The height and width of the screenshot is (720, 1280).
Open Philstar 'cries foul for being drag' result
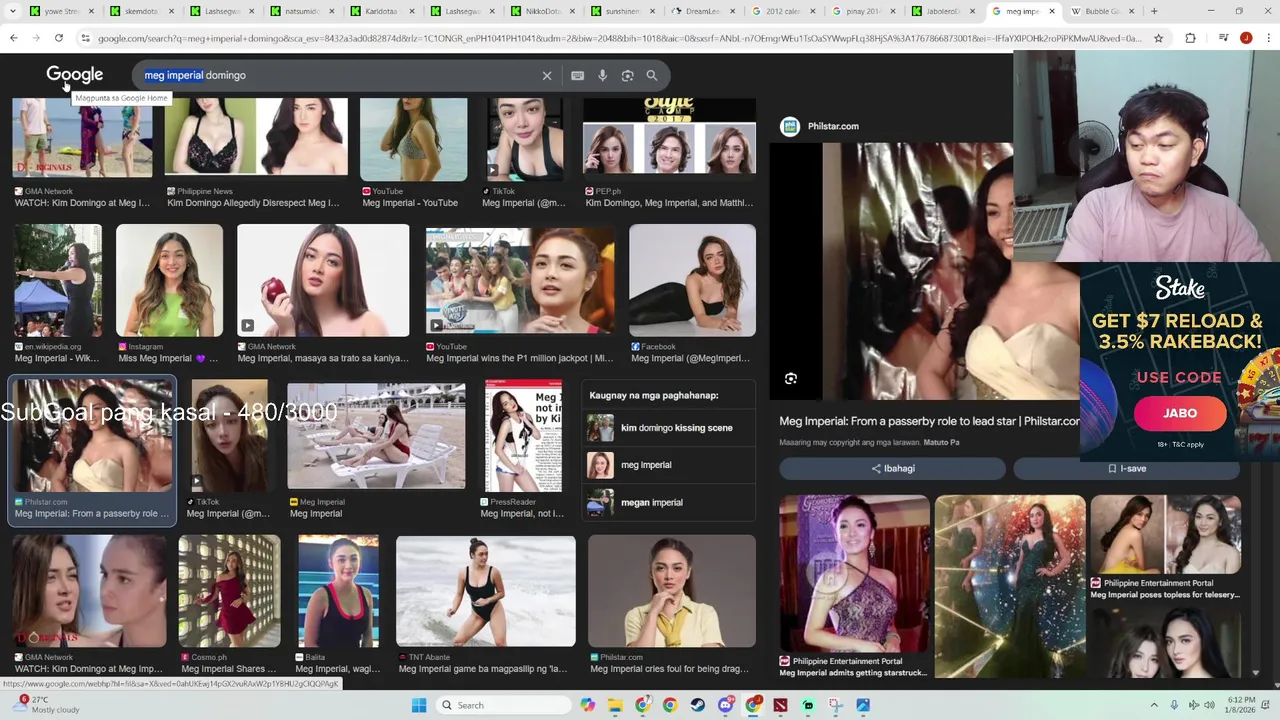coord(671,591)
